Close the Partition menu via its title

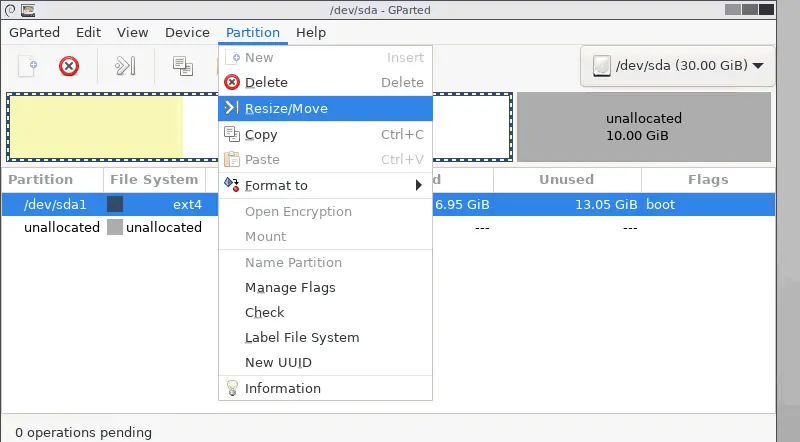point(253,33)
